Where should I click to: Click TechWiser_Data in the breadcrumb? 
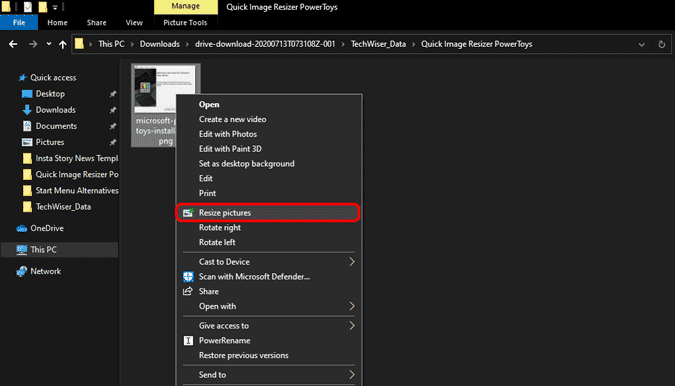(x=378, y=44)
